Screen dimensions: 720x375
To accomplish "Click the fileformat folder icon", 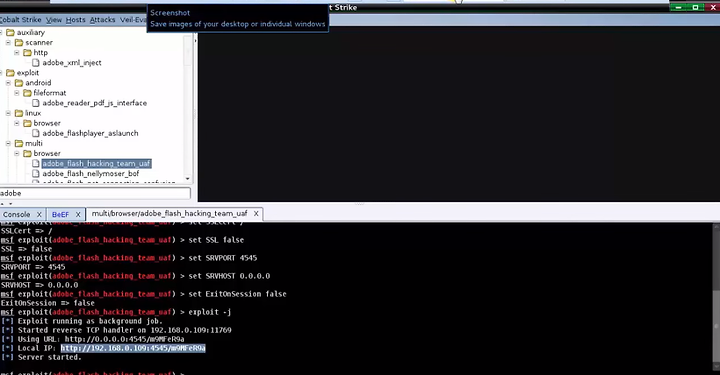I will coord(27,93).
